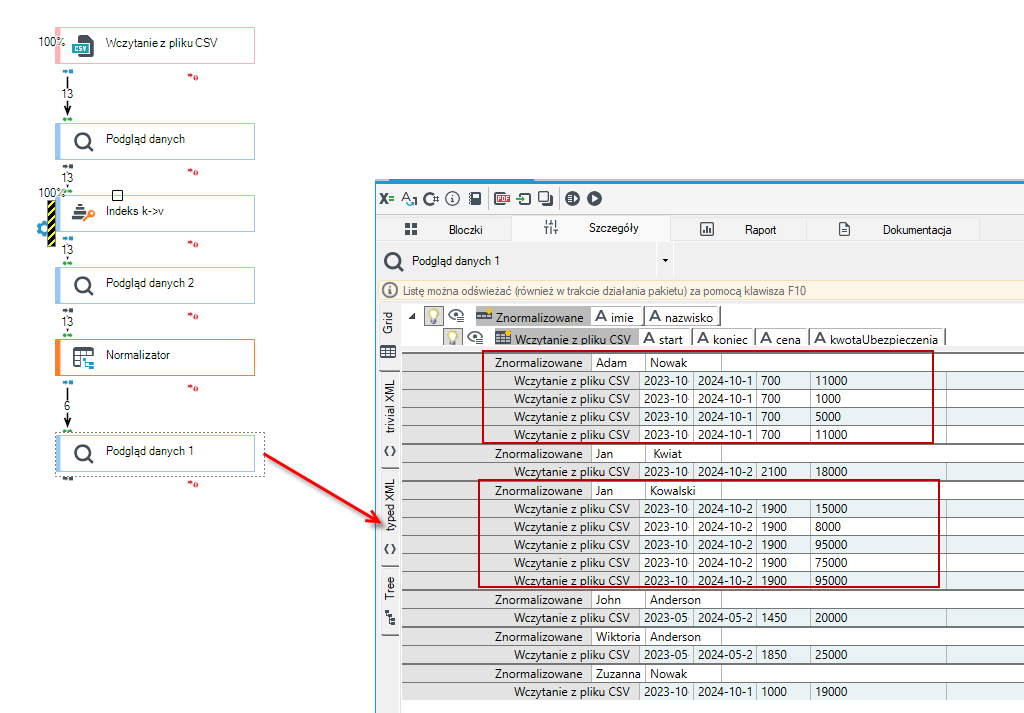Toggle the eye visibility icon on the Wczytanie z pliku CSV header row
The width and height of the screenshot is (1024, 713).
coord(475,338)
